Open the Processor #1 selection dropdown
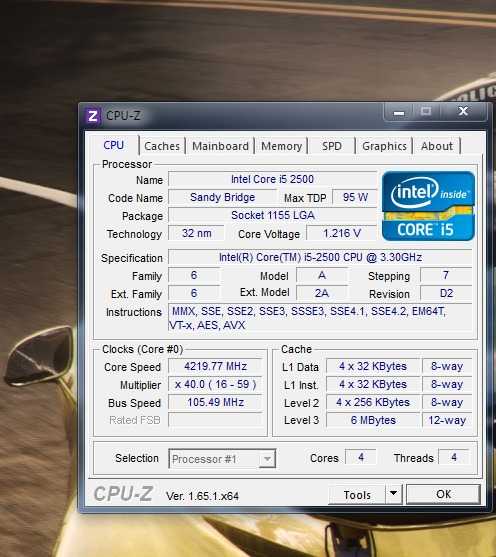The width and height of the screenshot is (496, 557). 222,459
